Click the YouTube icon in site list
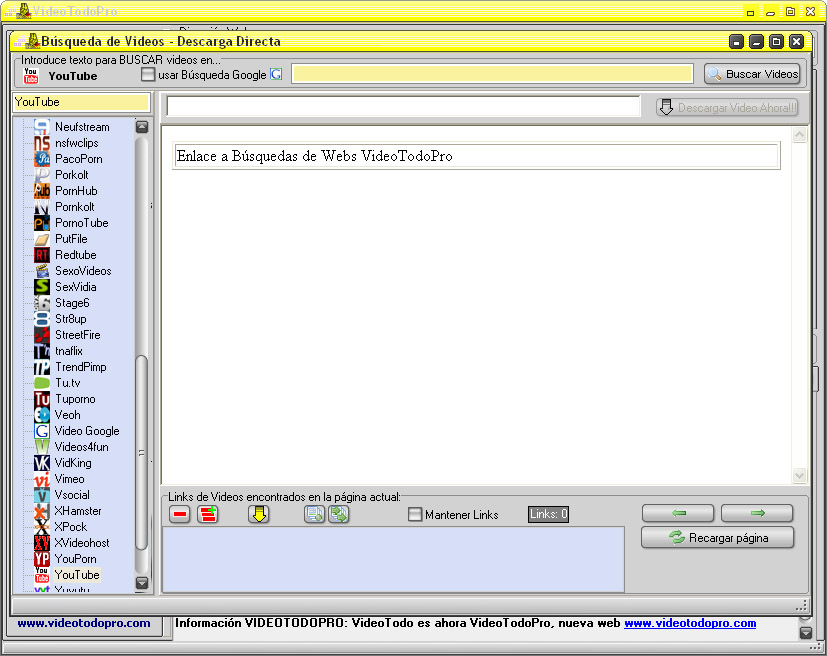The height and width of the screenshot is (656, 827). (x=42, y=575)
